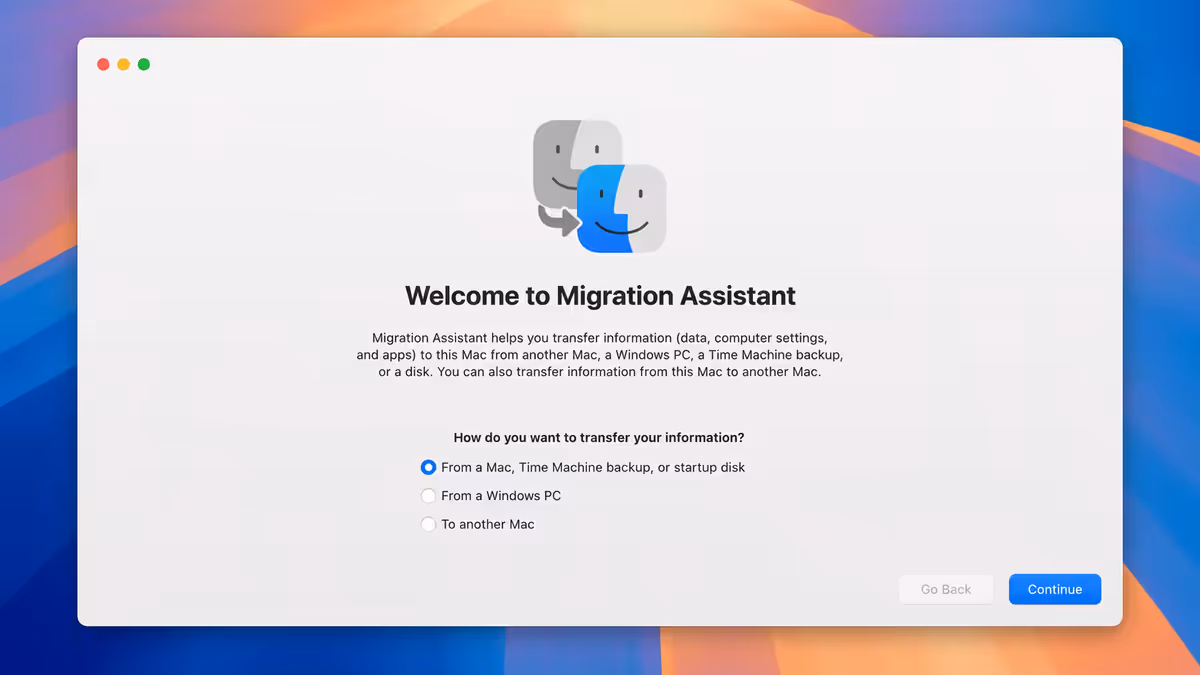
Task: Click the transfer information question text
Action: coord(599,438)
